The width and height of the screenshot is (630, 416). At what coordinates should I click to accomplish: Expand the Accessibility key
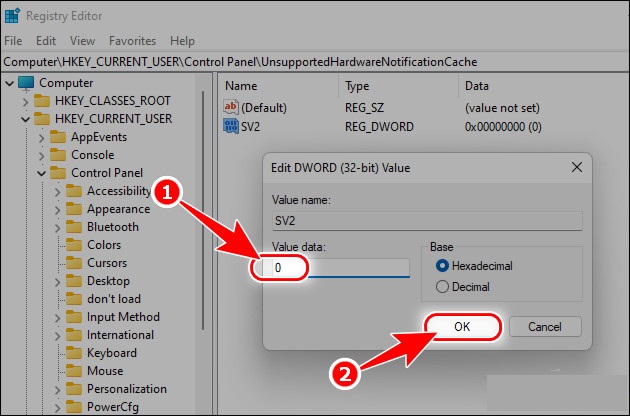[57, 192]
